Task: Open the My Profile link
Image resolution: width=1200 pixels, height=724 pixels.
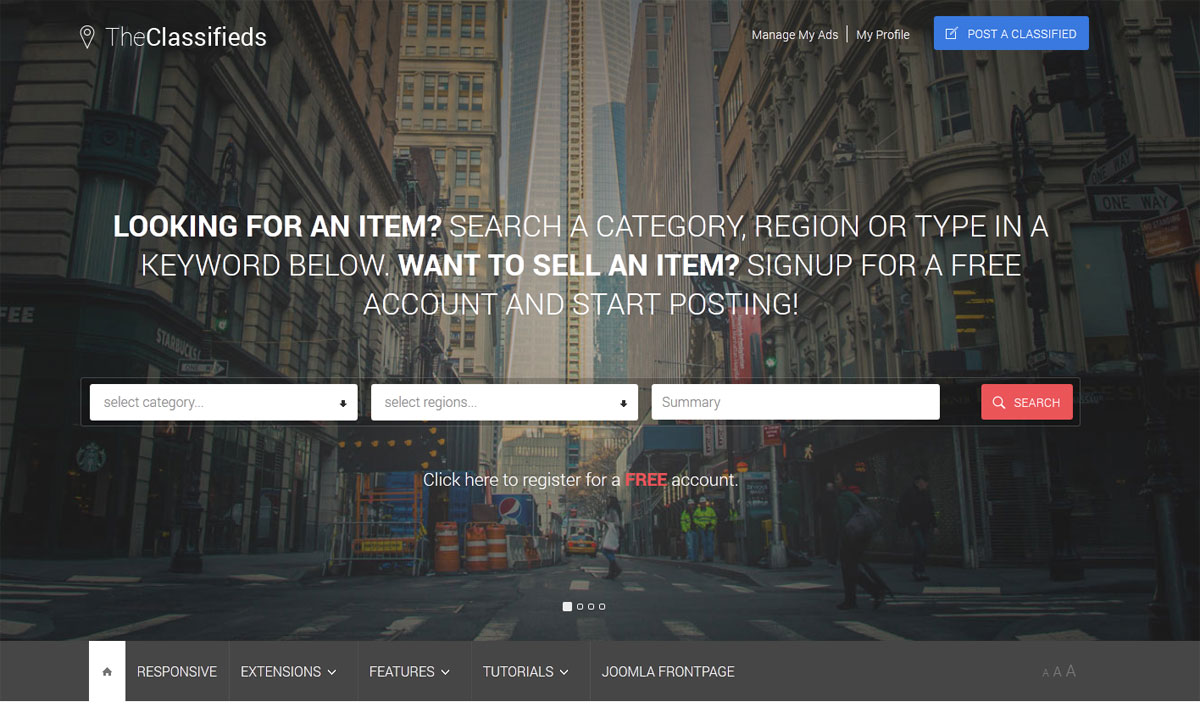Action: point(883,35)
